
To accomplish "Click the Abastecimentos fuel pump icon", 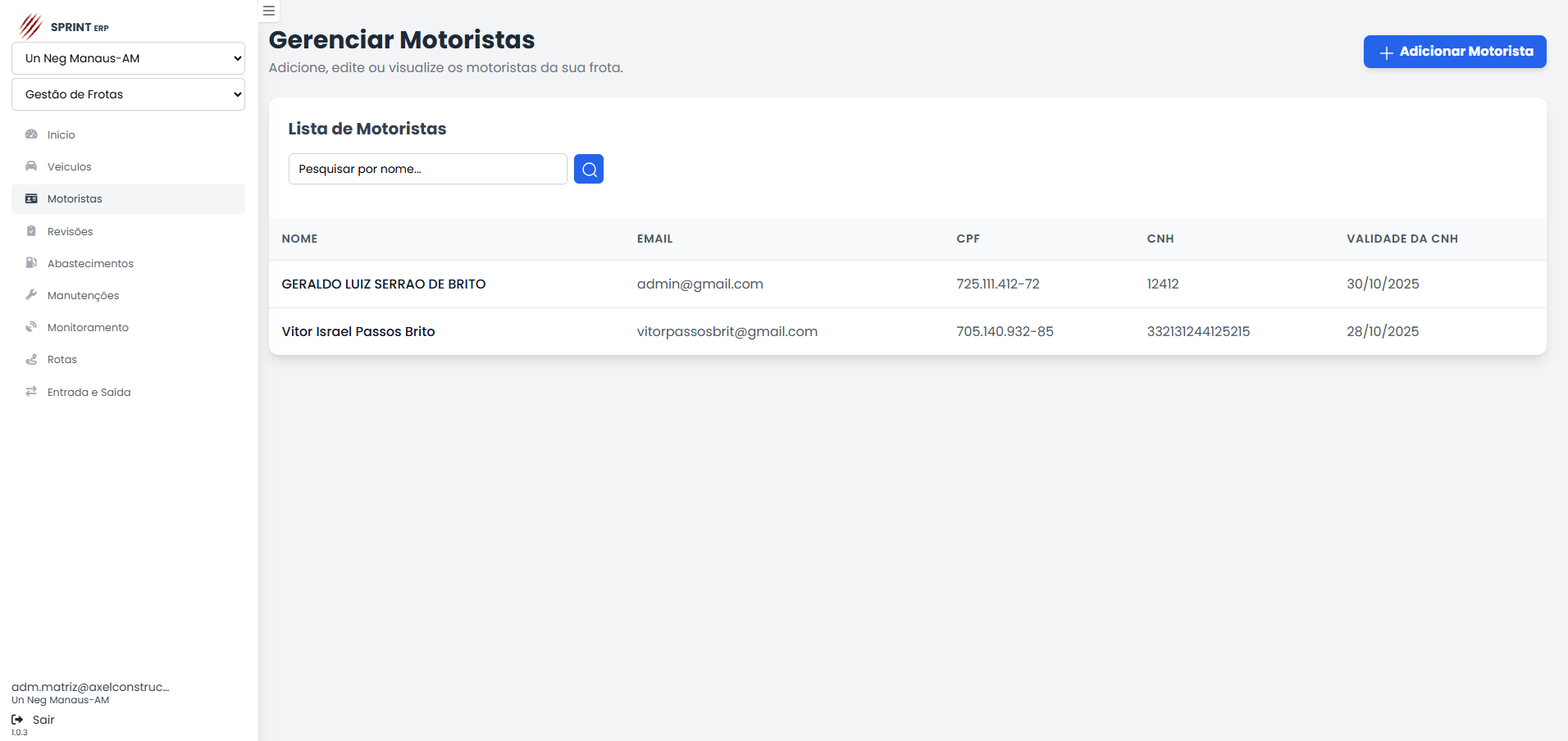I will [31, 263].
